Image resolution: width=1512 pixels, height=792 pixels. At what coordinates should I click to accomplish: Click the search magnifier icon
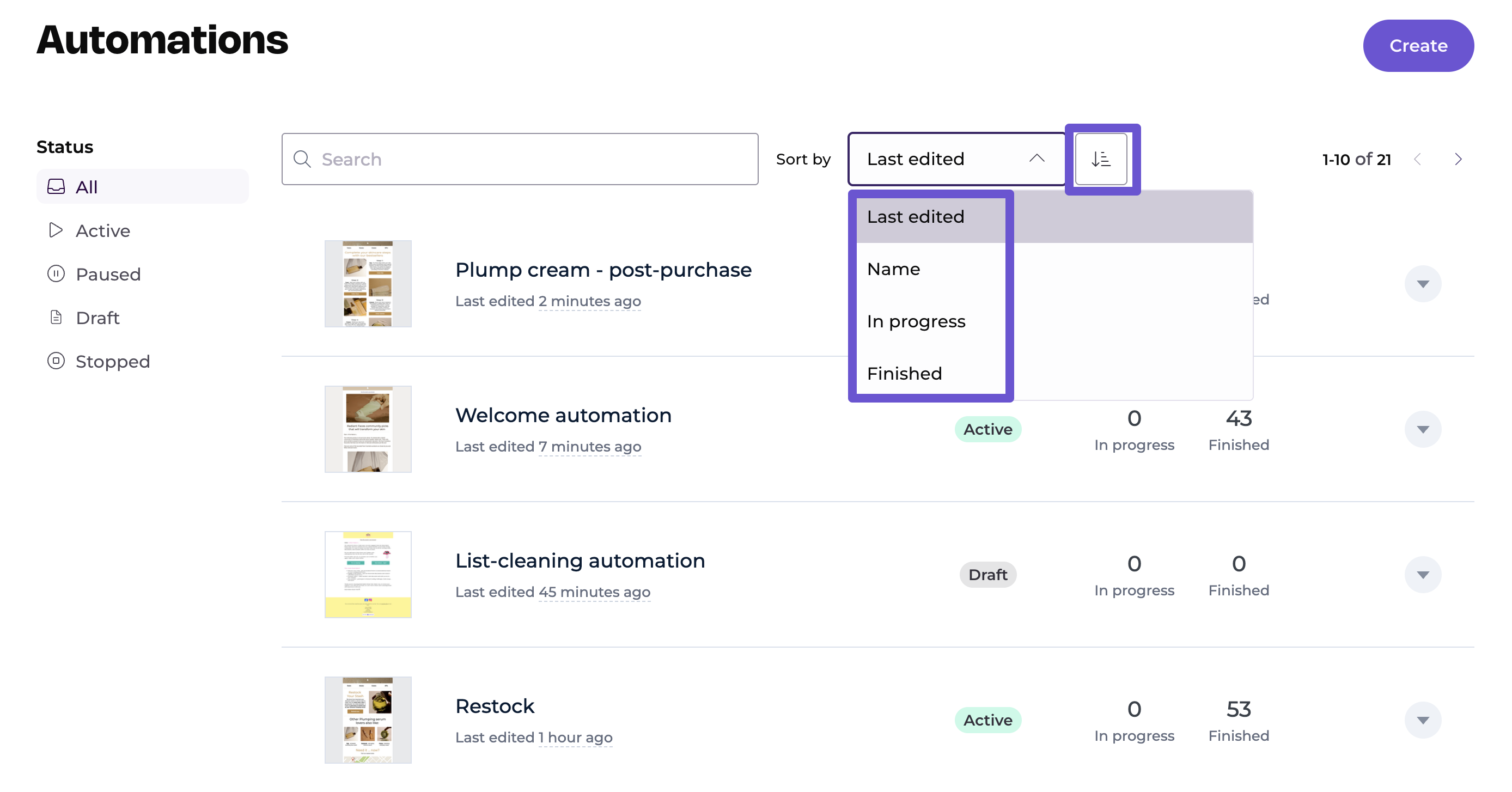tap(302, 159)
